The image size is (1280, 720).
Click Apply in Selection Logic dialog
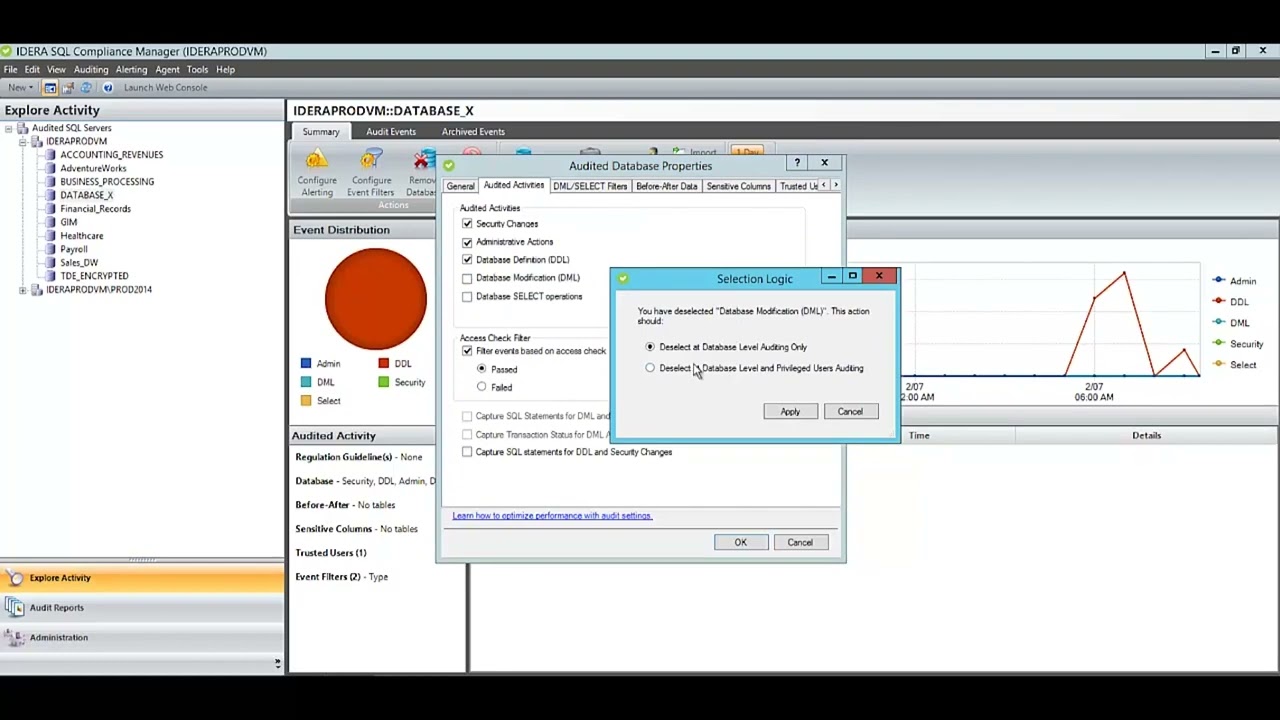coord(790,412)
